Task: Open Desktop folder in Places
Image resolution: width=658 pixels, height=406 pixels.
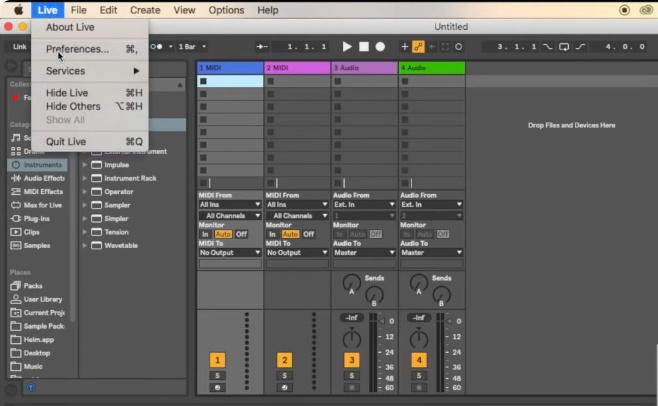Action: [x=30, y=353]
